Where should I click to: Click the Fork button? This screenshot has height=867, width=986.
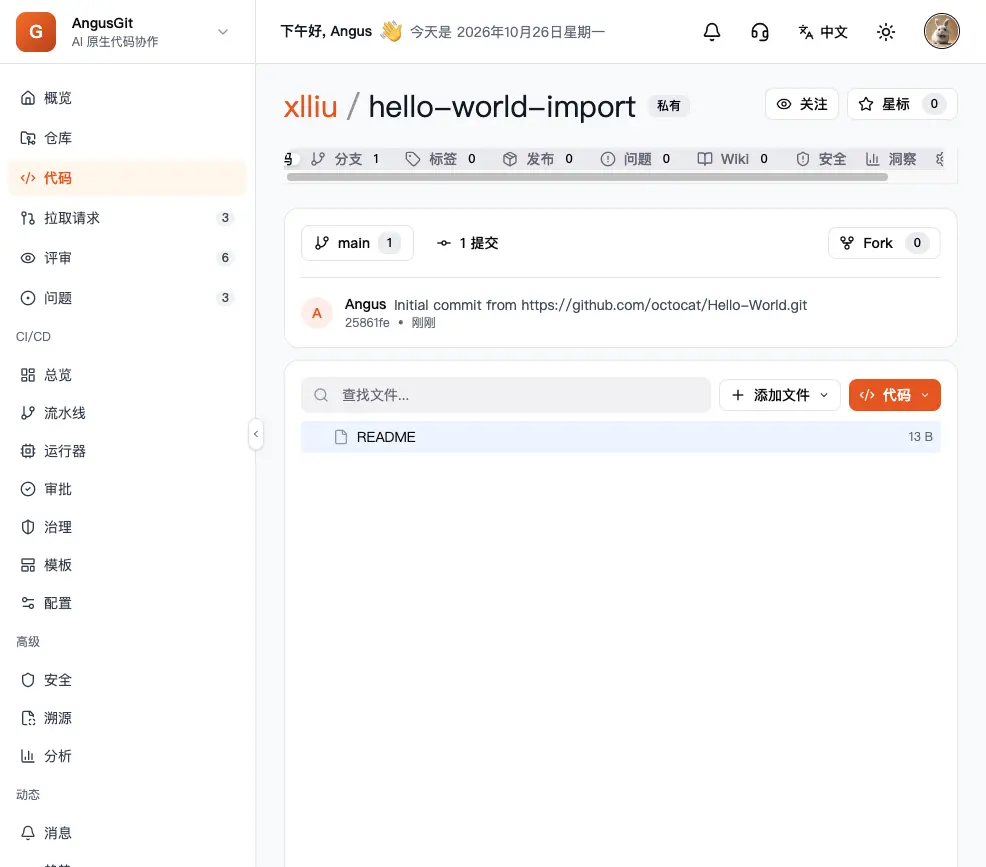tap(884, 243)
